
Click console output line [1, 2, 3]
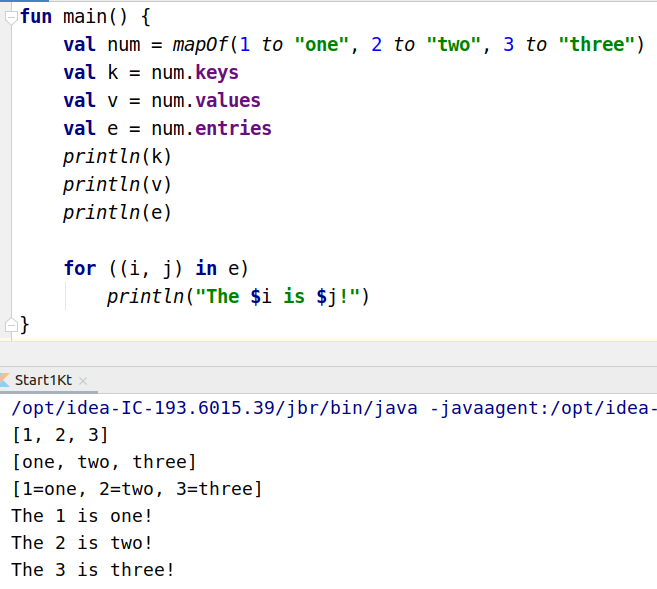[60, 435]
